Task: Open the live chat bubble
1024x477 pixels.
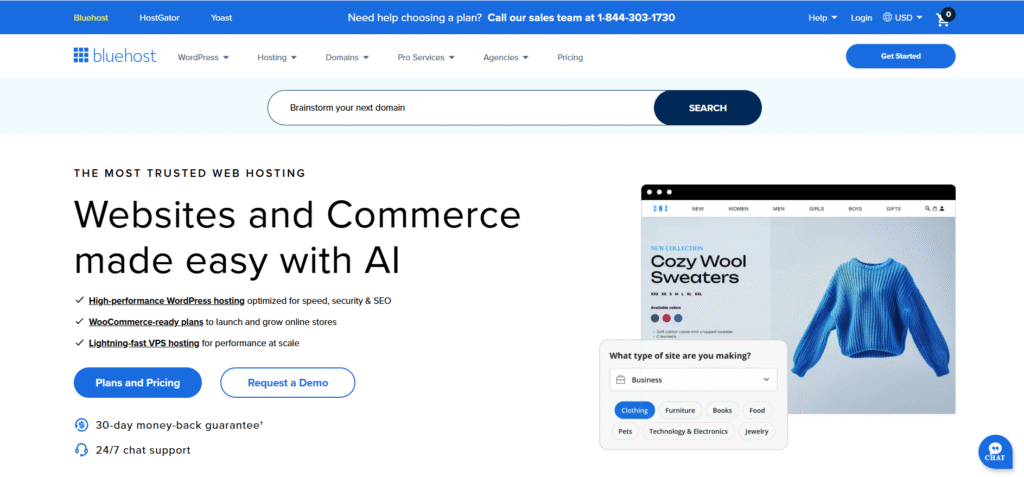Action: tap(995, 452)
